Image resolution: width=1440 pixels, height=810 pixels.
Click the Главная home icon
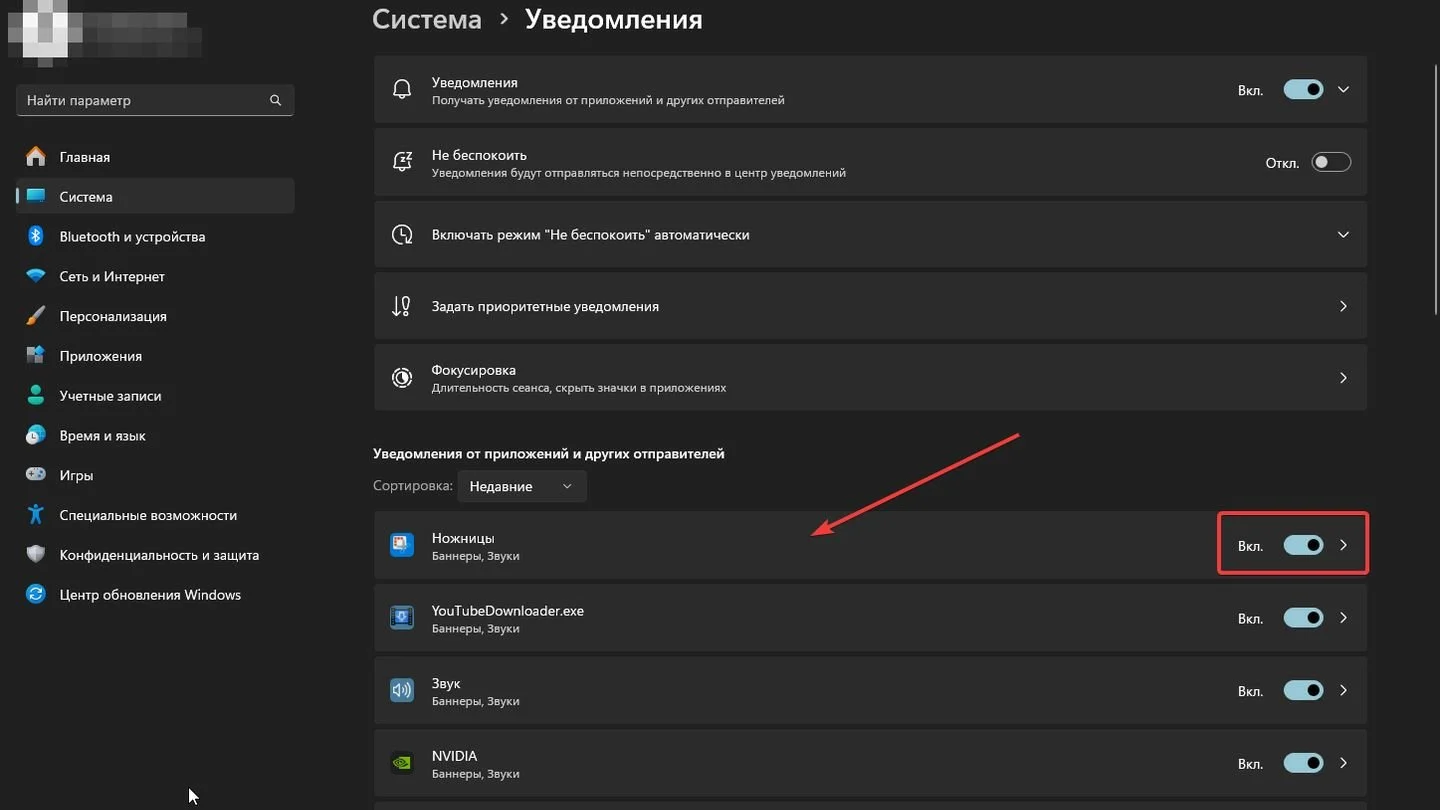36,157
